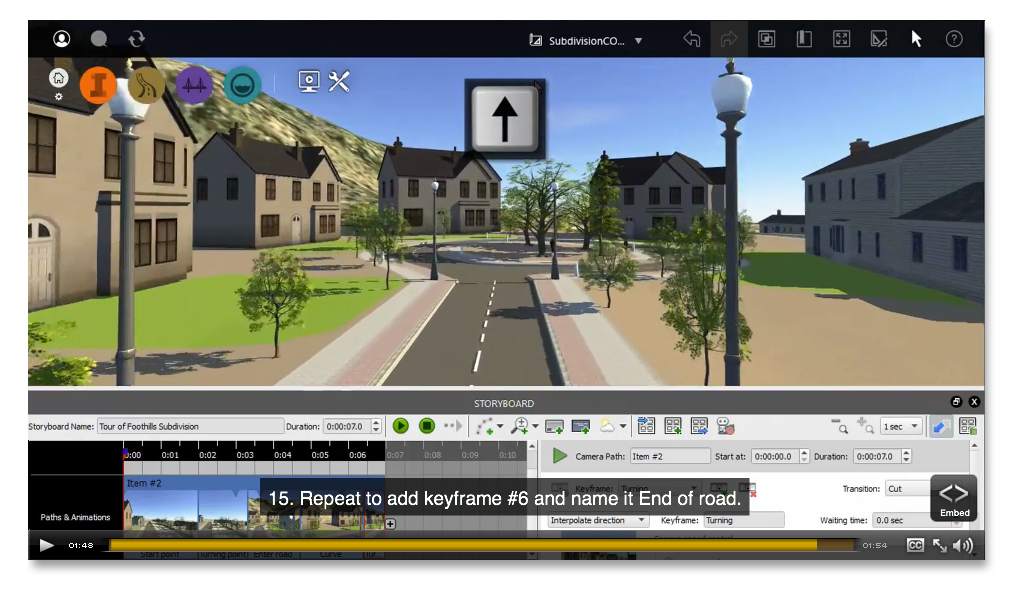Open the SubdivisionCO model dropdown
This screenshot has height=615, width=1034.
(638, 41)
